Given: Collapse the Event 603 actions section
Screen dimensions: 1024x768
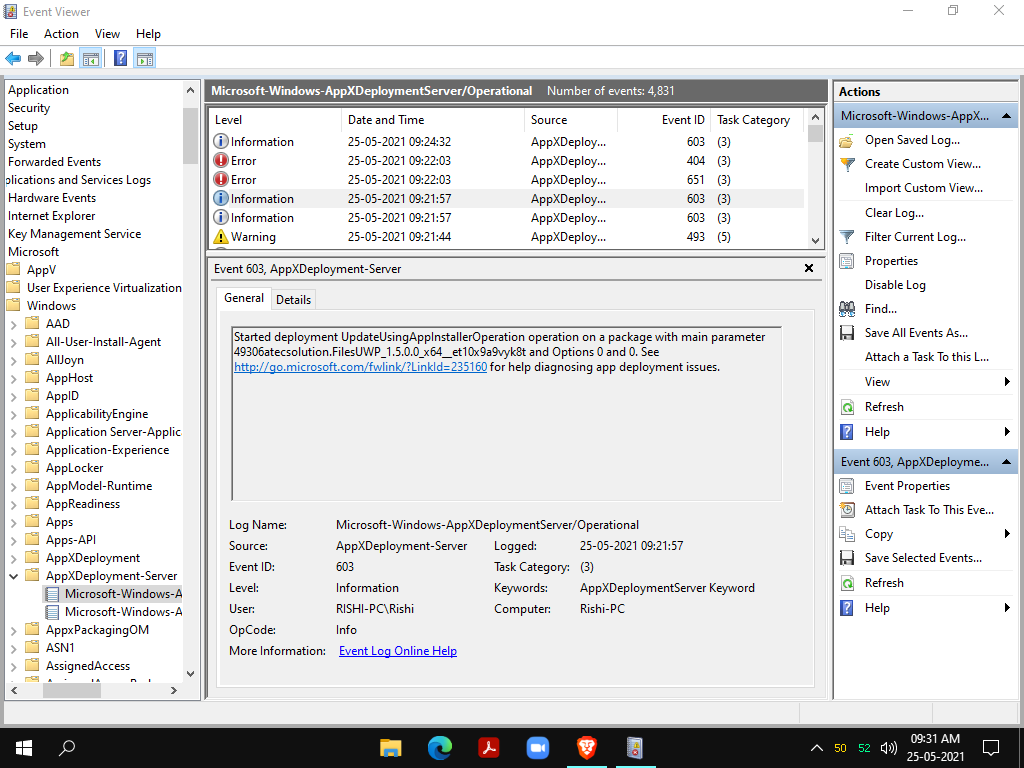Looking at the screenshot, I should coord(1009,461).
